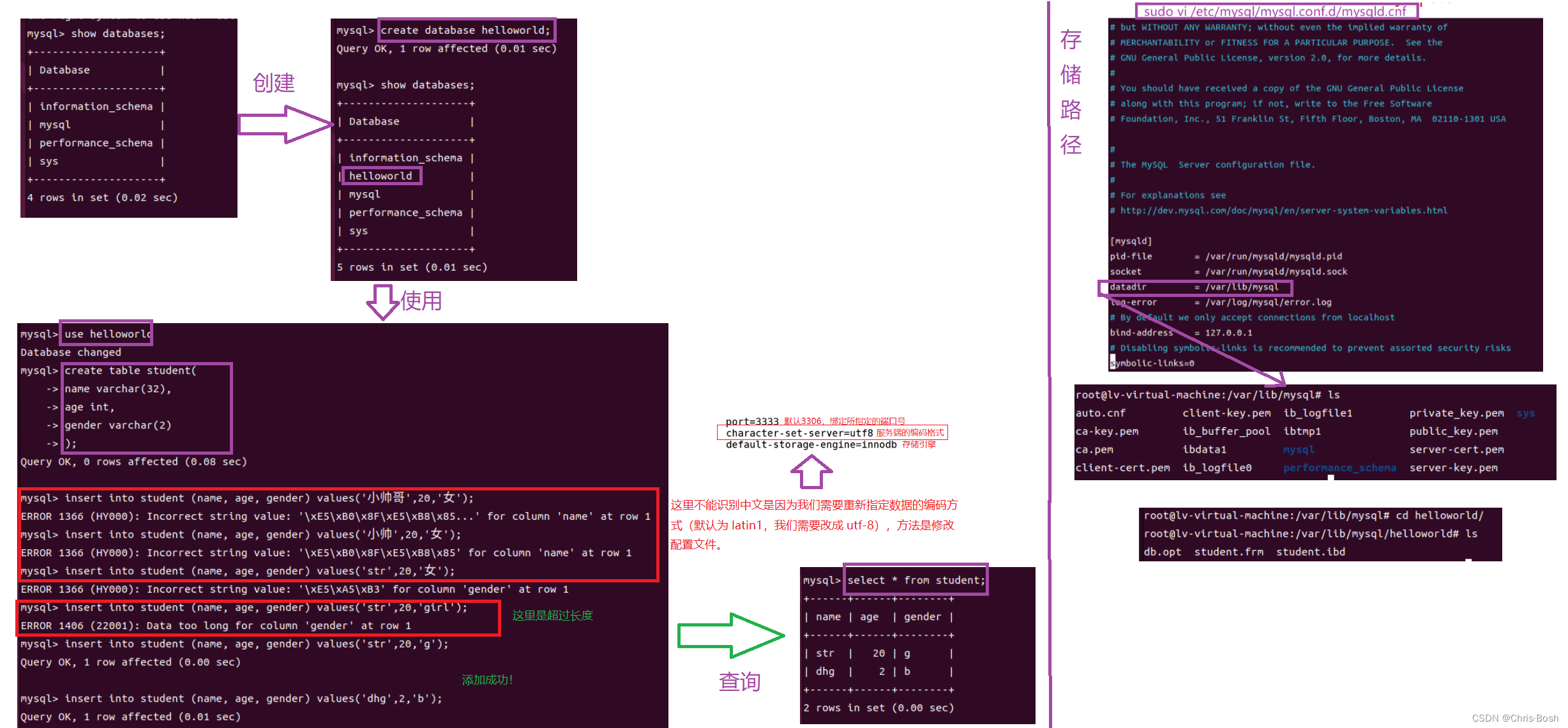Click the 'str' row in student query results
The height and width of the screenshot is (728, 1568).
[x=878, y=653]
